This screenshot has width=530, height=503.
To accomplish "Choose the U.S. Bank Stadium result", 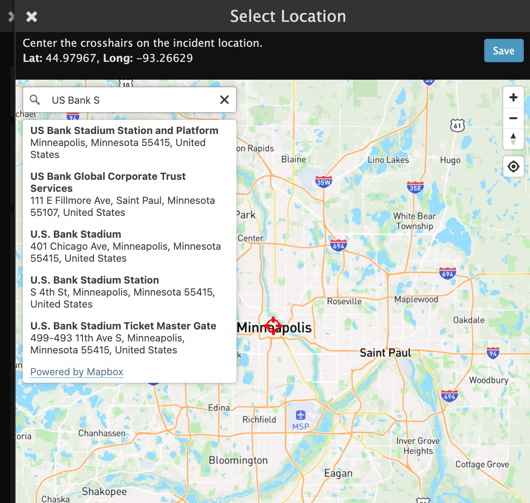I will pyautogui.click(x=129, y=246).
